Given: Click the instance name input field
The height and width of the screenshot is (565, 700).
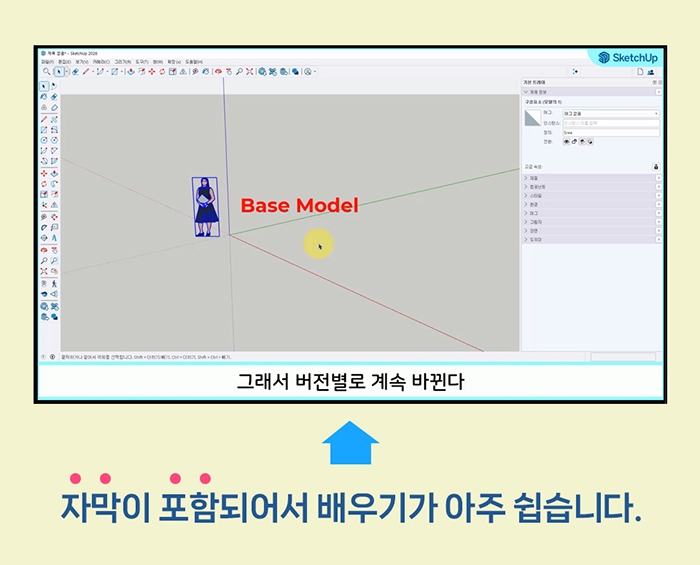Looking at the screenshot, I should (x=611, y=123).
